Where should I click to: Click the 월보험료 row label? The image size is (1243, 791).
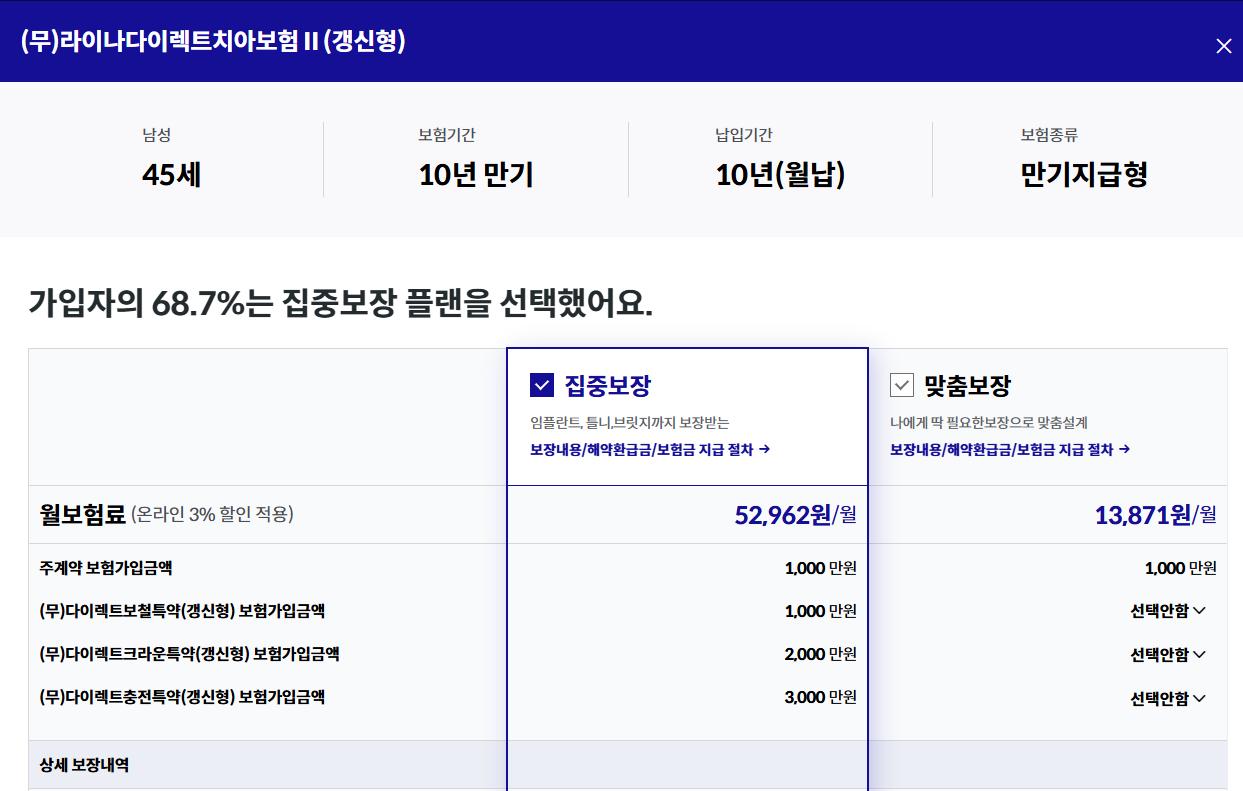click(83, 514)
